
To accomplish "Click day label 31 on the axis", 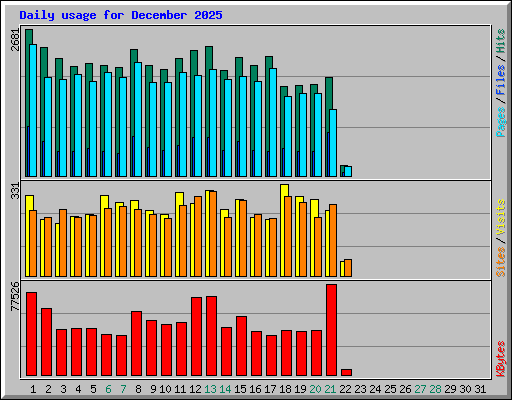I will click(x=480, y=389).
